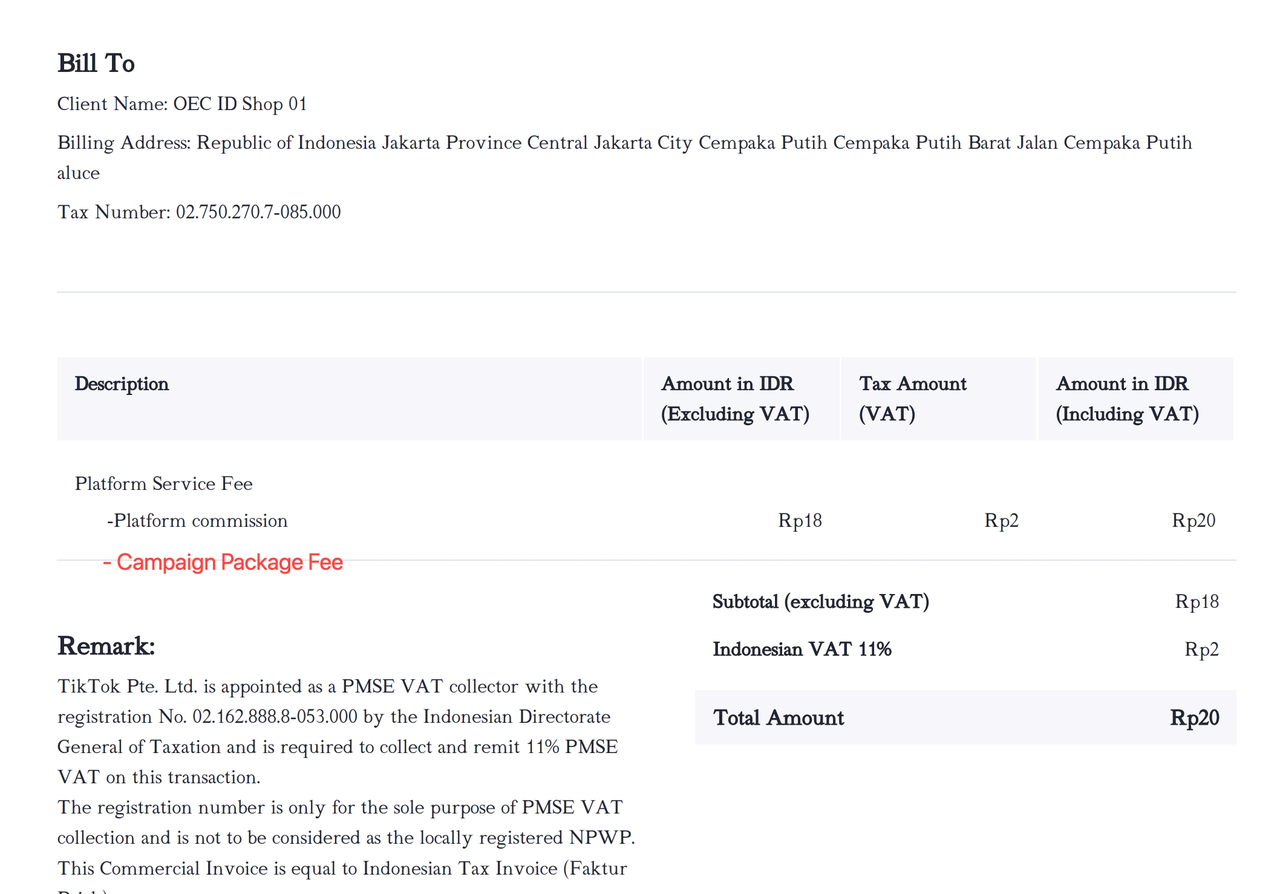Select the bold Rp20 total amount value

pyautogui.click(x=1195, y=718)
